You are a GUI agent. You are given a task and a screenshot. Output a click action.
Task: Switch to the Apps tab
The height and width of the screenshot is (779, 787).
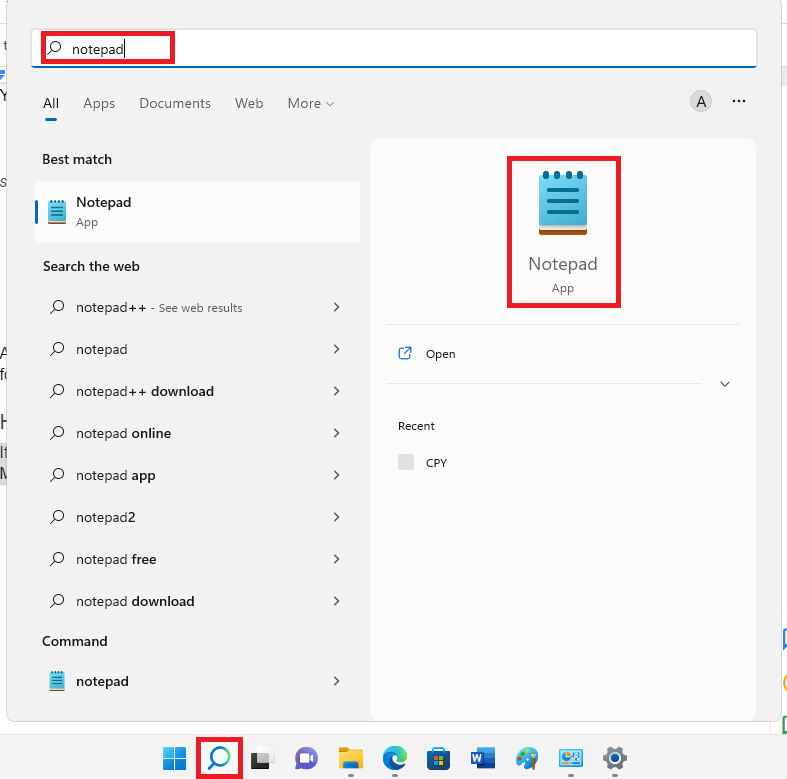click(x=99, y=103)
